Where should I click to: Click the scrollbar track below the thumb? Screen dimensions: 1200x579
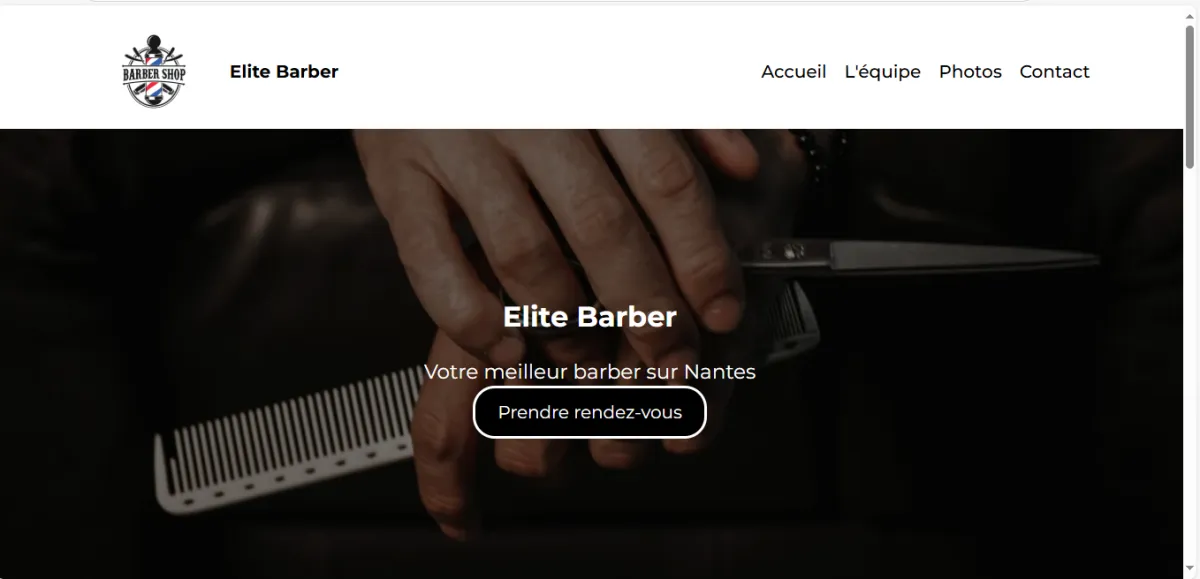(x=1191, y=370)
